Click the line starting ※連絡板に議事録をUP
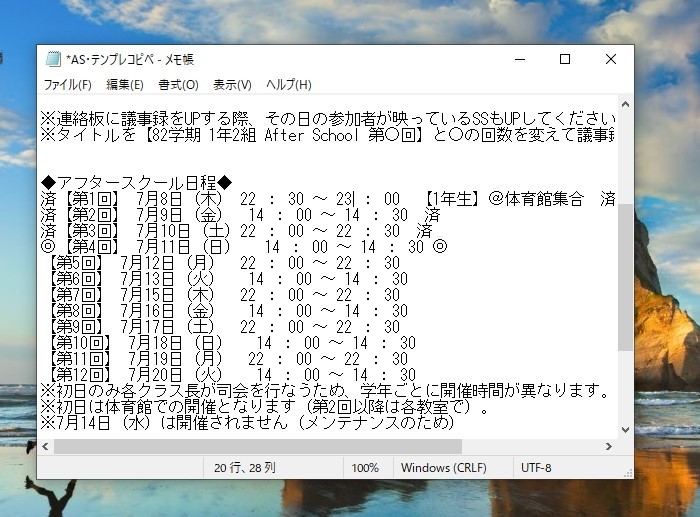The width and height of the screenshot is (700, 517). point(328,119)
